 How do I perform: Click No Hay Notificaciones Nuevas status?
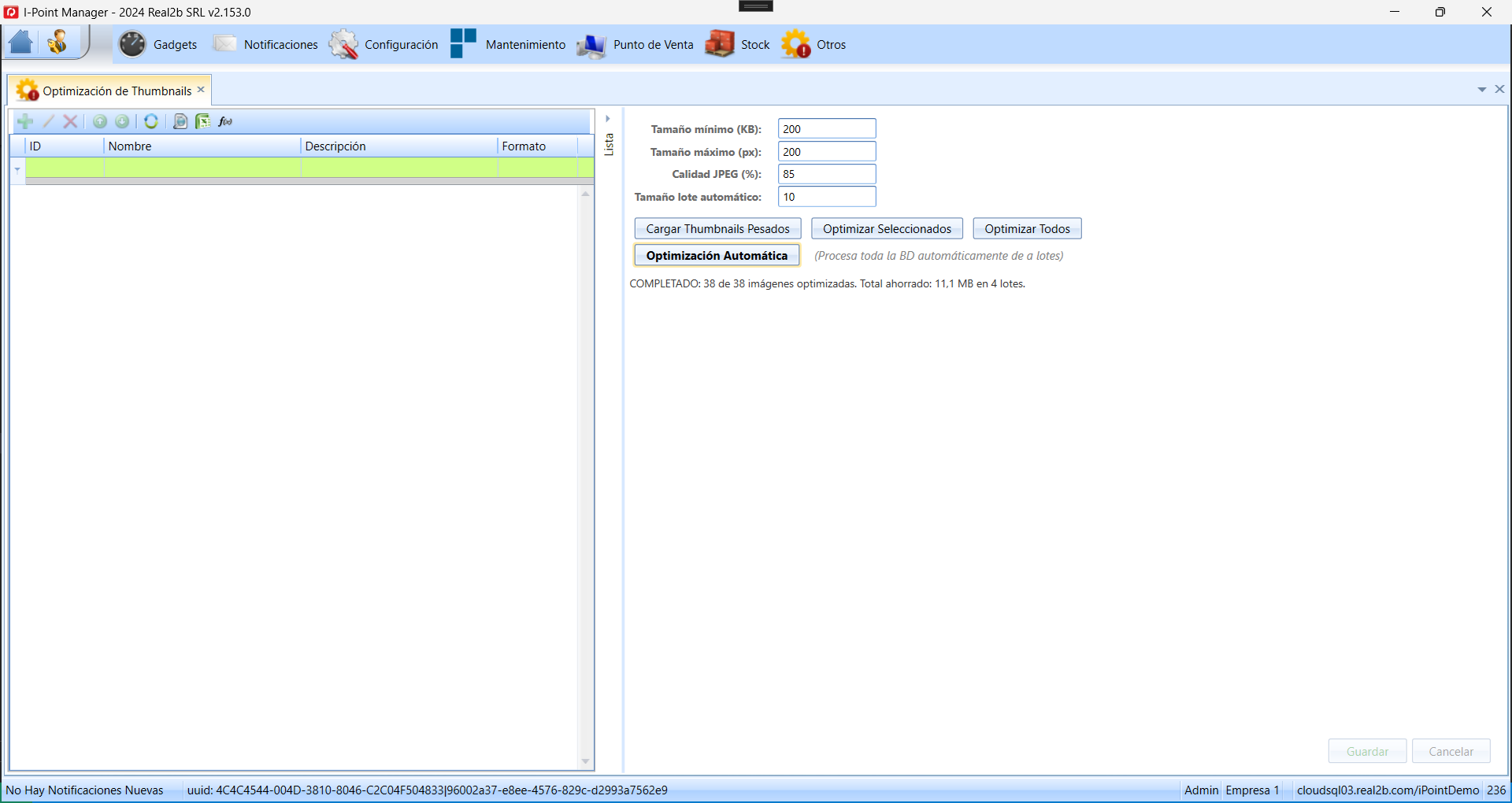(x=85, y=790)
